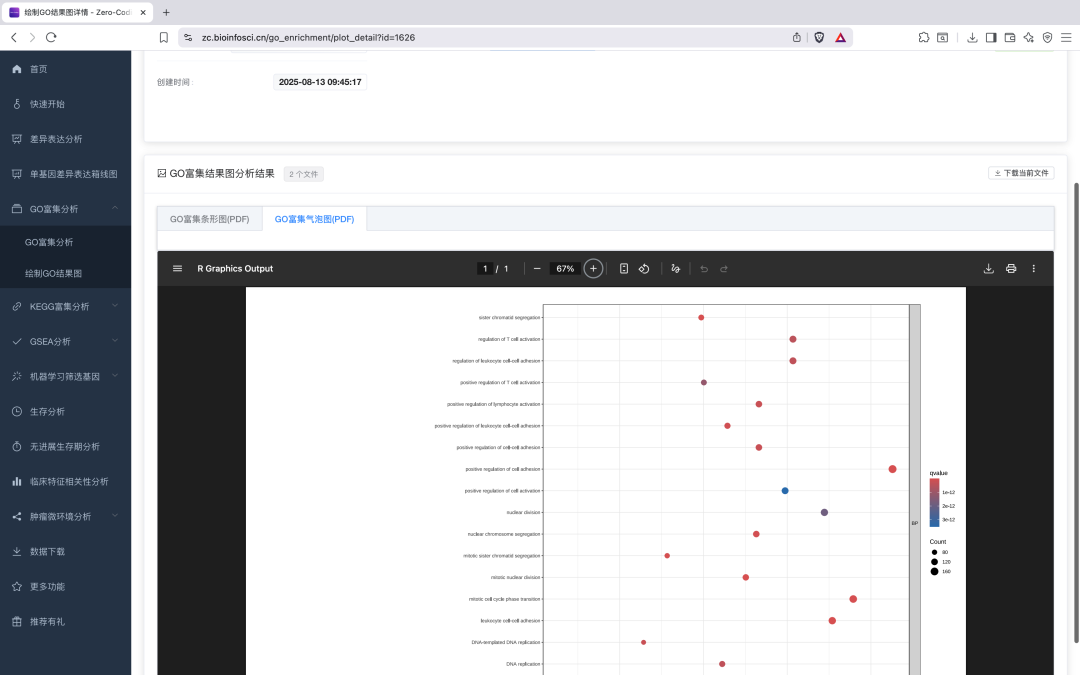Click the fit-to-page icon in PDF toolbar

tap(624, 268)
